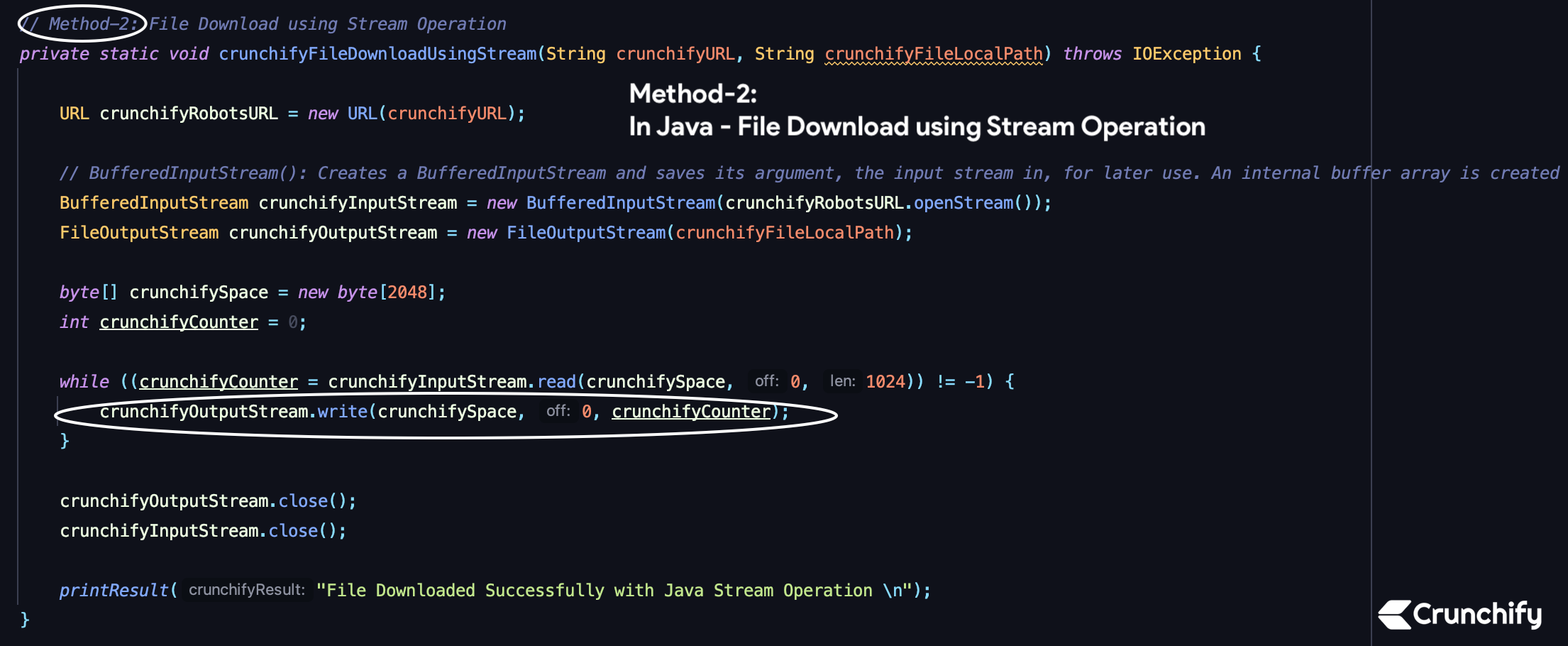Click the circled "Method-2:" comment text
The image size is (1568, 646).
pos(82,24)
